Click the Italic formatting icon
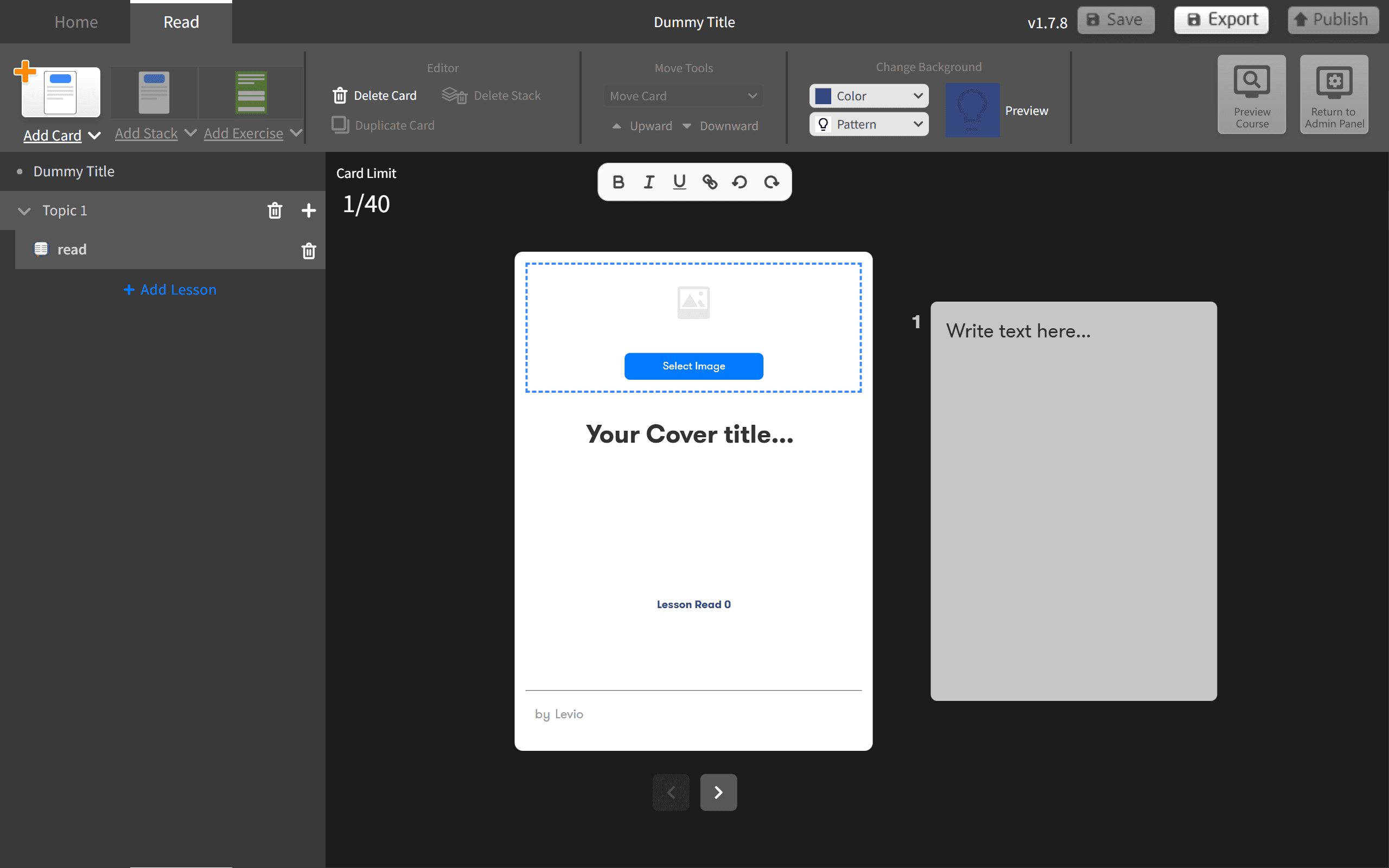Image resolution: width=1389 pixels, height=868 pixels. (648, 182)
